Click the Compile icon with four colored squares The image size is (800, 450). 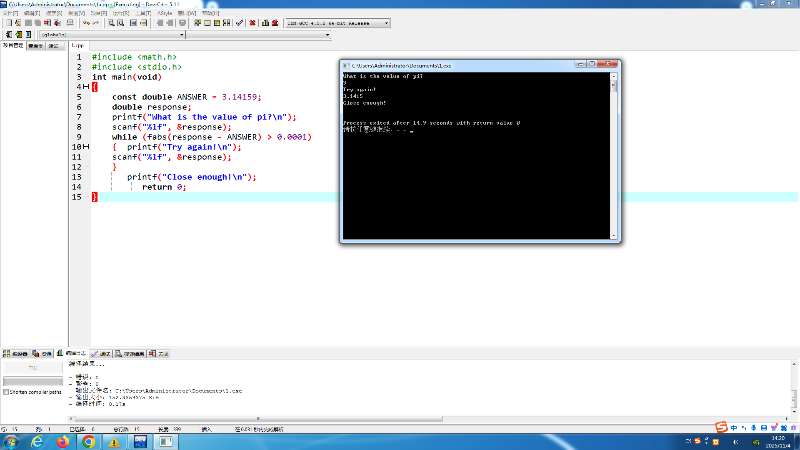click(196, 23)
